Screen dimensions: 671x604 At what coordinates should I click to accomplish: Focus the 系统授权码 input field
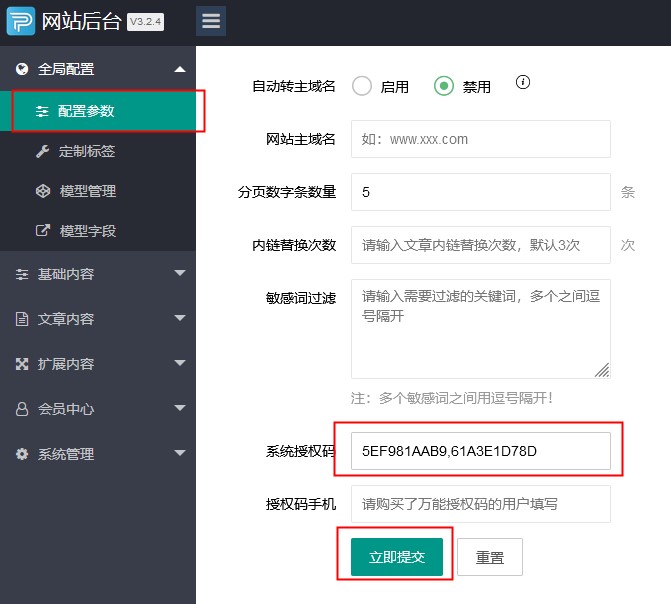(481, 451)
